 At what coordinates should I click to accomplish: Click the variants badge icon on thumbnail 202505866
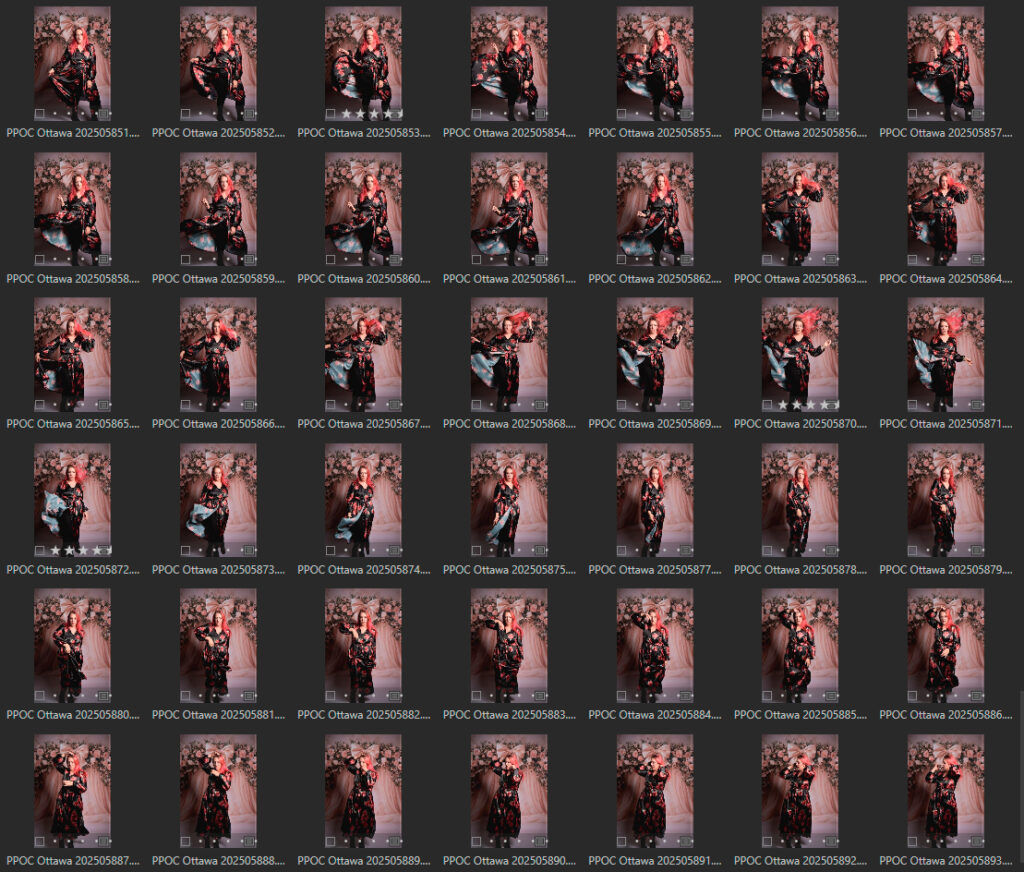pyautogui.click(x=249, y=405)
